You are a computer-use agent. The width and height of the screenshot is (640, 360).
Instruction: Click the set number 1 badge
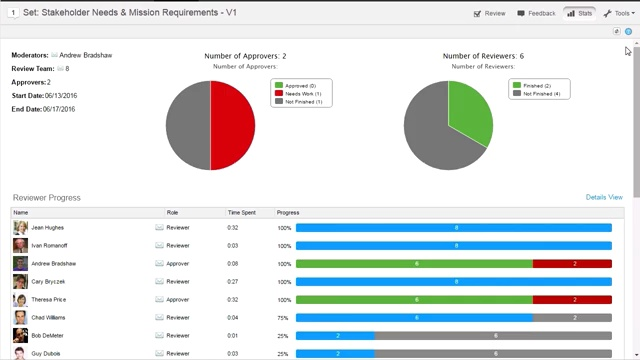[x=13, y=13]
